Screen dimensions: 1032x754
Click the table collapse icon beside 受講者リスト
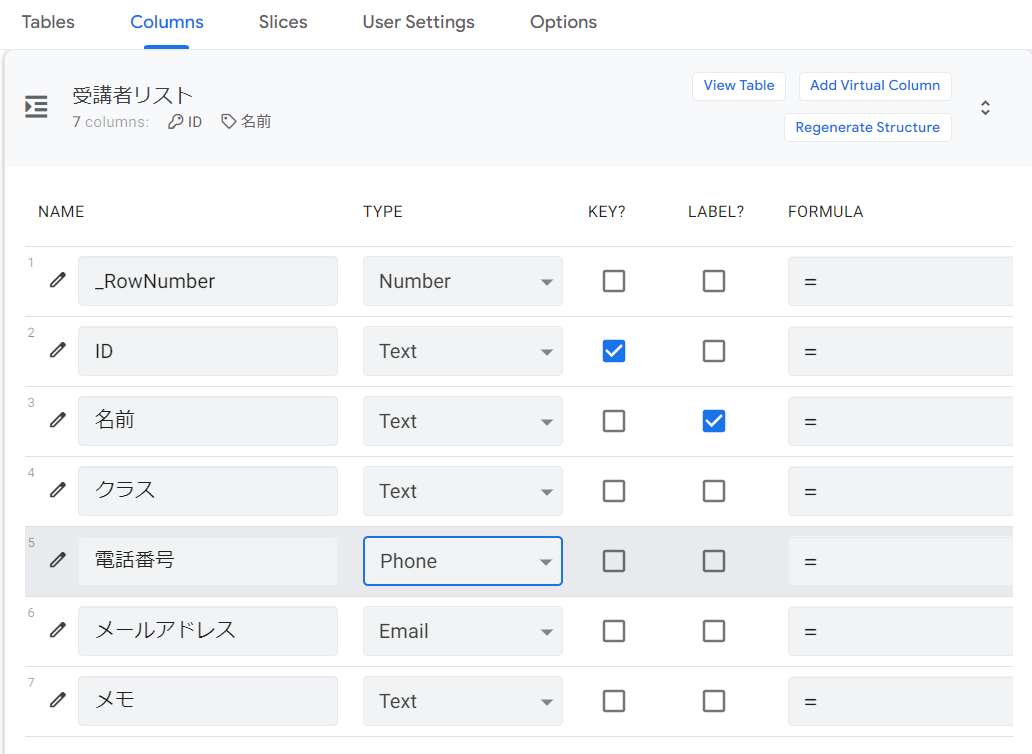36,108
